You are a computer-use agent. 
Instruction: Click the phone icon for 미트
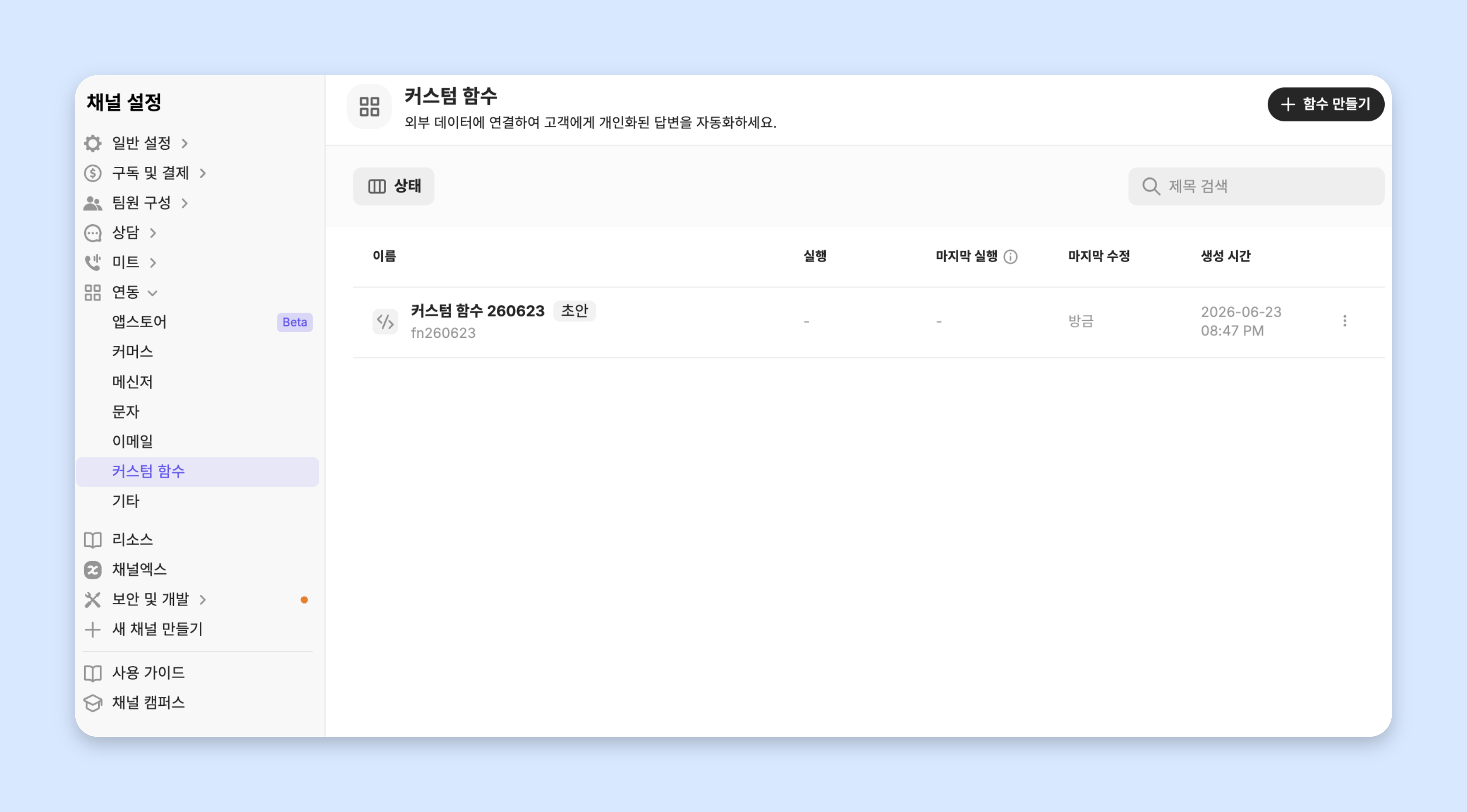tap(93, 262)
